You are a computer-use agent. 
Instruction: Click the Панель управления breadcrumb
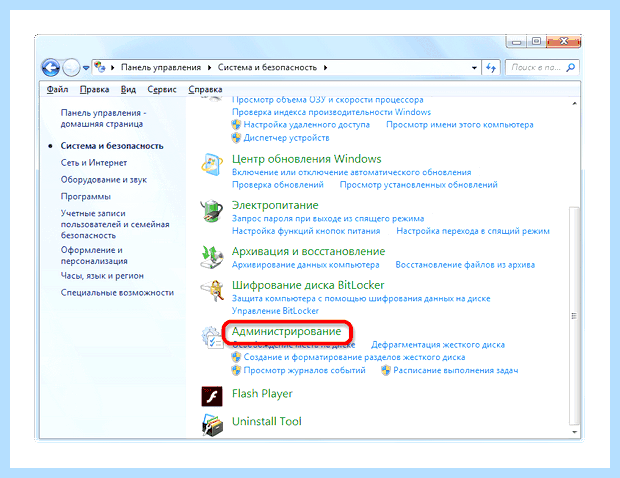[x=161, y=68]
